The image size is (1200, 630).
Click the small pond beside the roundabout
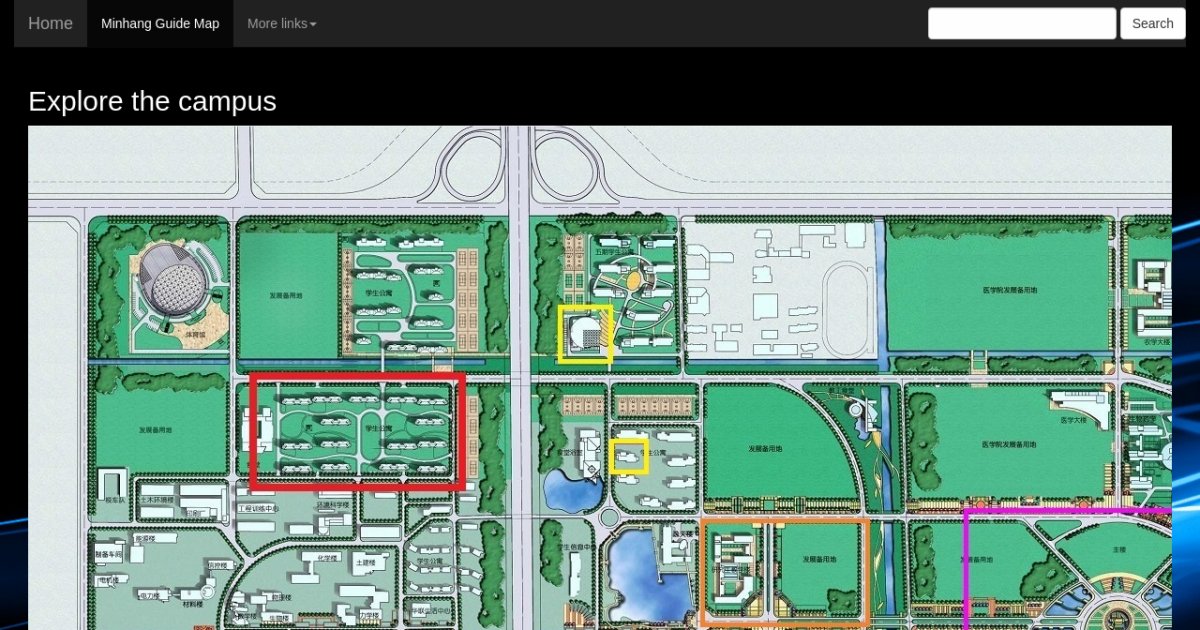tap(570, 490)
